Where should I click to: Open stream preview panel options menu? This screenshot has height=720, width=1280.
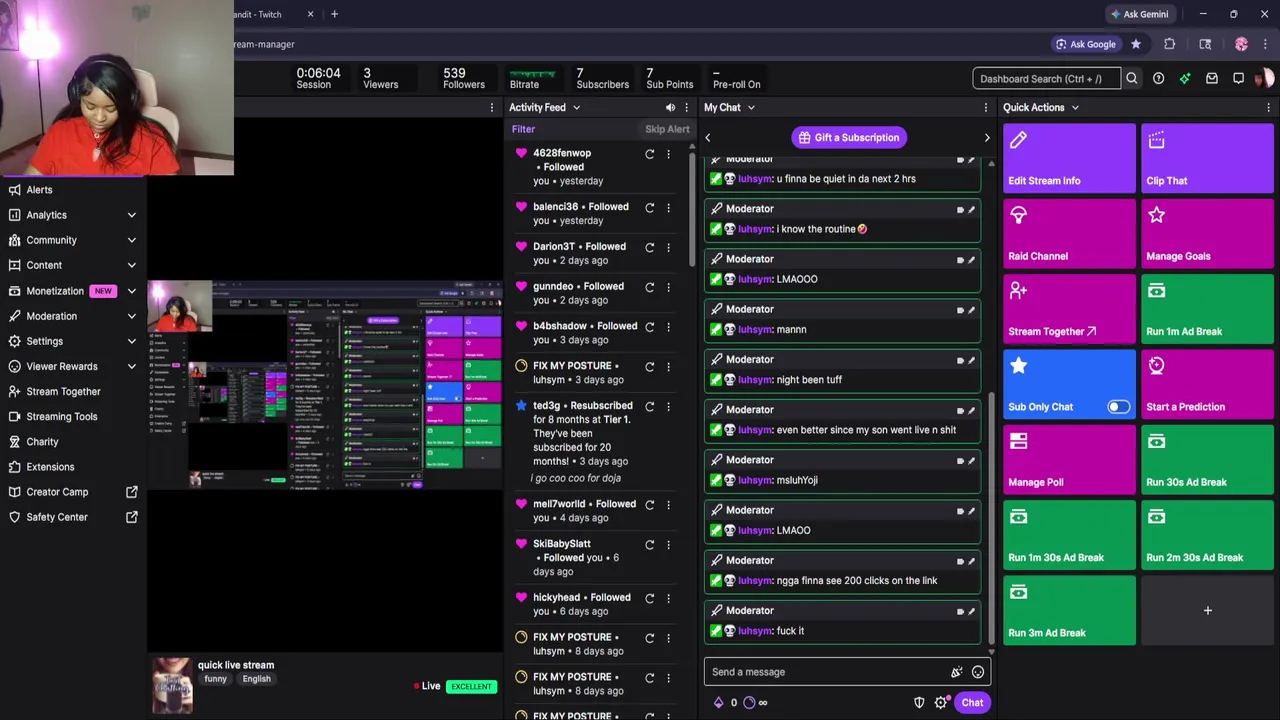[x=491, y=107]
